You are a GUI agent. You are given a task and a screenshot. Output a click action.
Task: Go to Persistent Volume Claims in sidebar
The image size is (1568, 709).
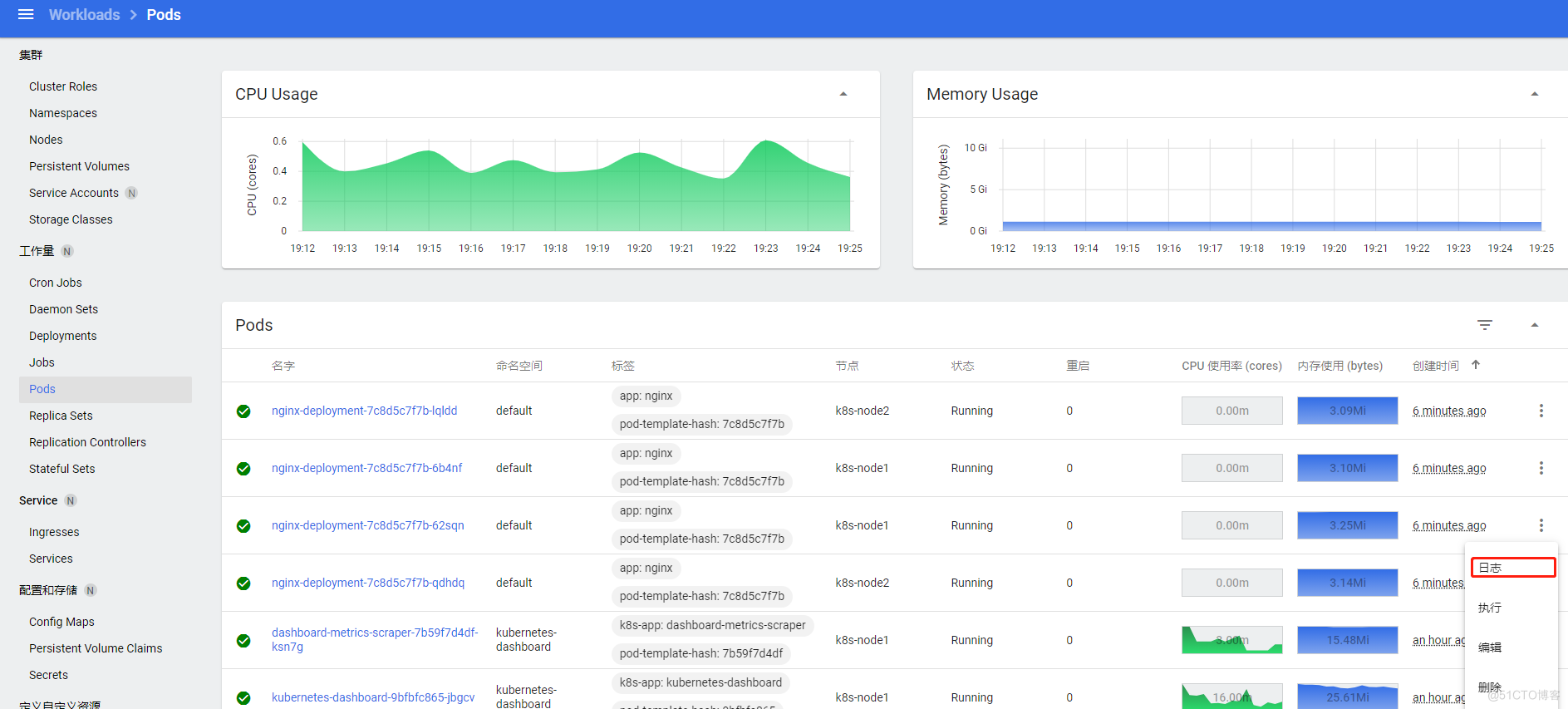pos(96,648)
